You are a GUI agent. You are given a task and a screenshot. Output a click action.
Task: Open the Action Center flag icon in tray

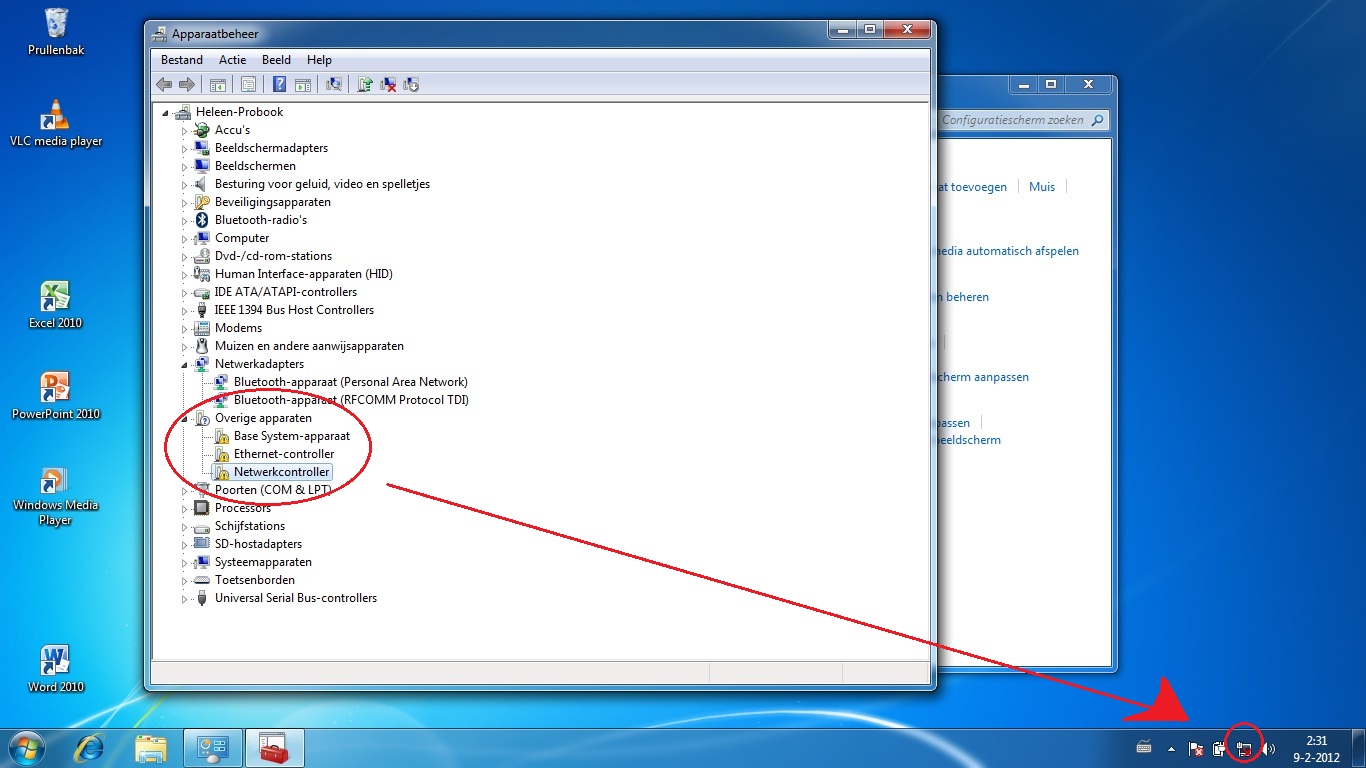[1195, 749]
